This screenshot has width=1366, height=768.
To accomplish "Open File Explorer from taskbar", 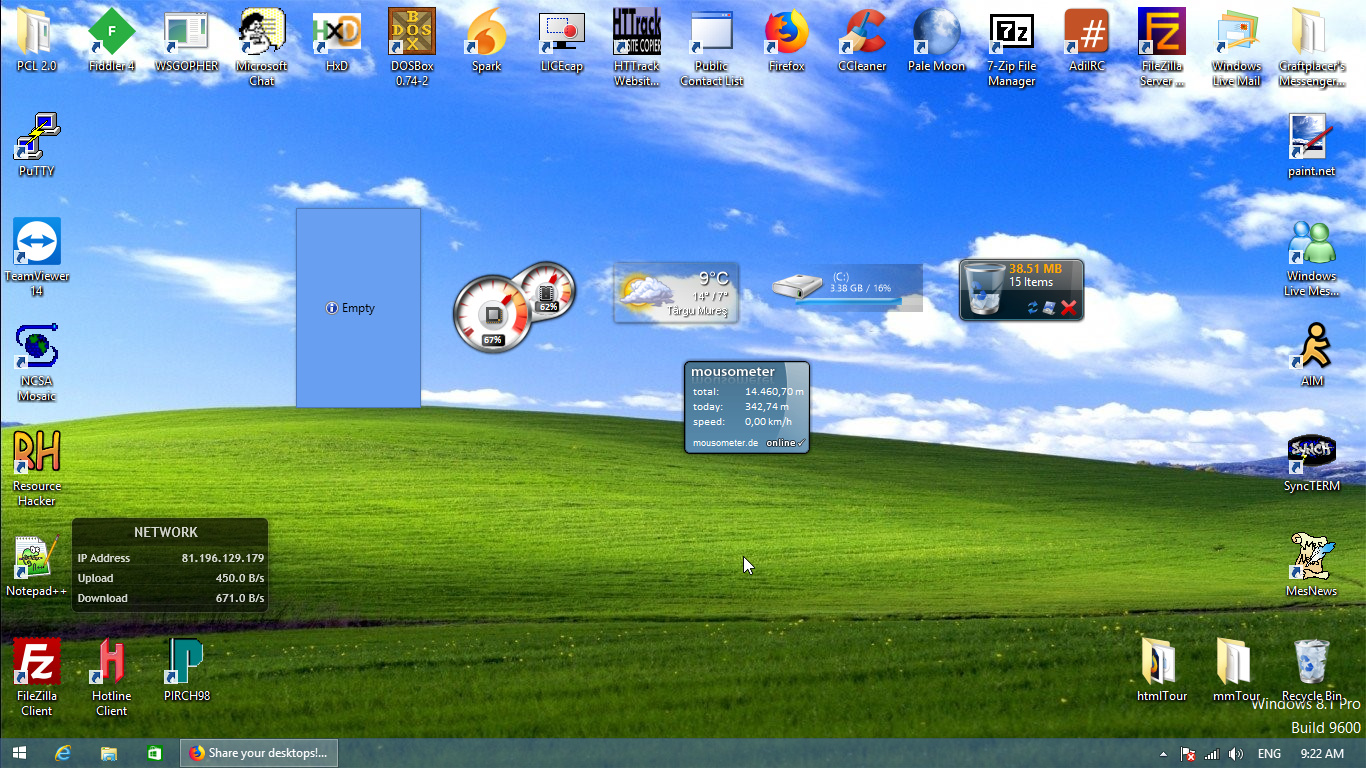I will [x=109, y=753].
